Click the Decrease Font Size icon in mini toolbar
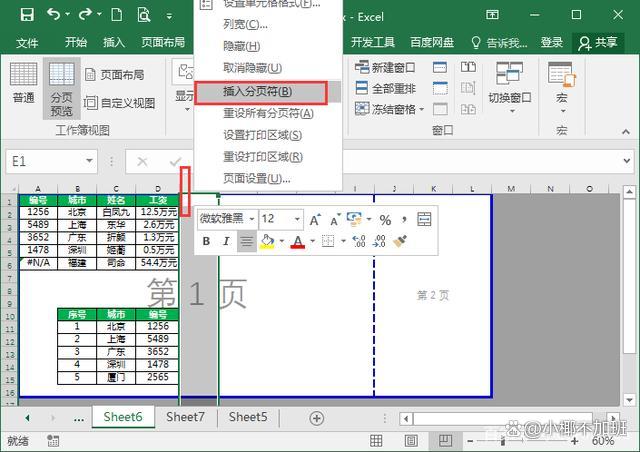This screenshot has width=640, height=452. pyautogui.click(x=336, y=220)
